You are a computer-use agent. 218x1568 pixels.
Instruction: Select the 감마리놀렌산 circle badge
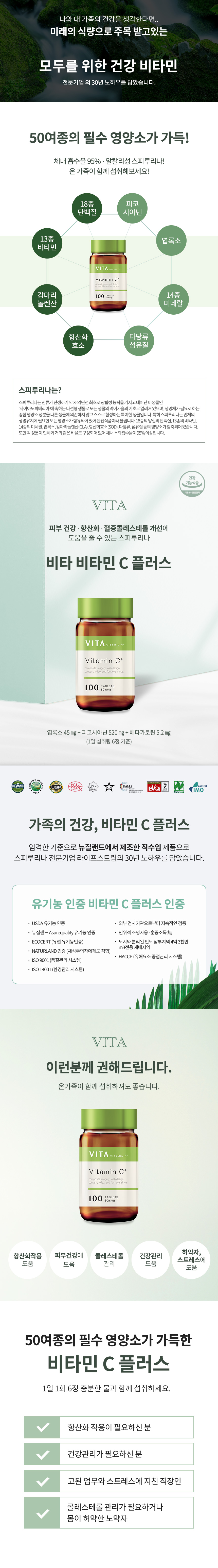pos(47,299)
